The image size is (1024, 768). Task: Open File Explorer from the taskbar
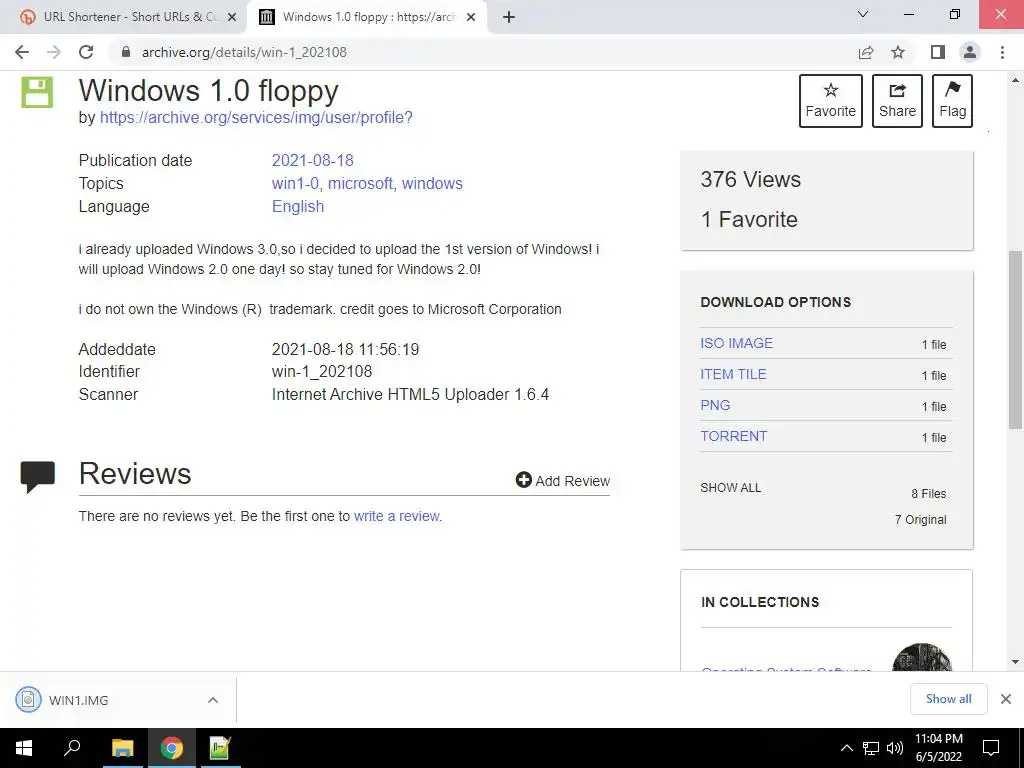tap(122, 748)
